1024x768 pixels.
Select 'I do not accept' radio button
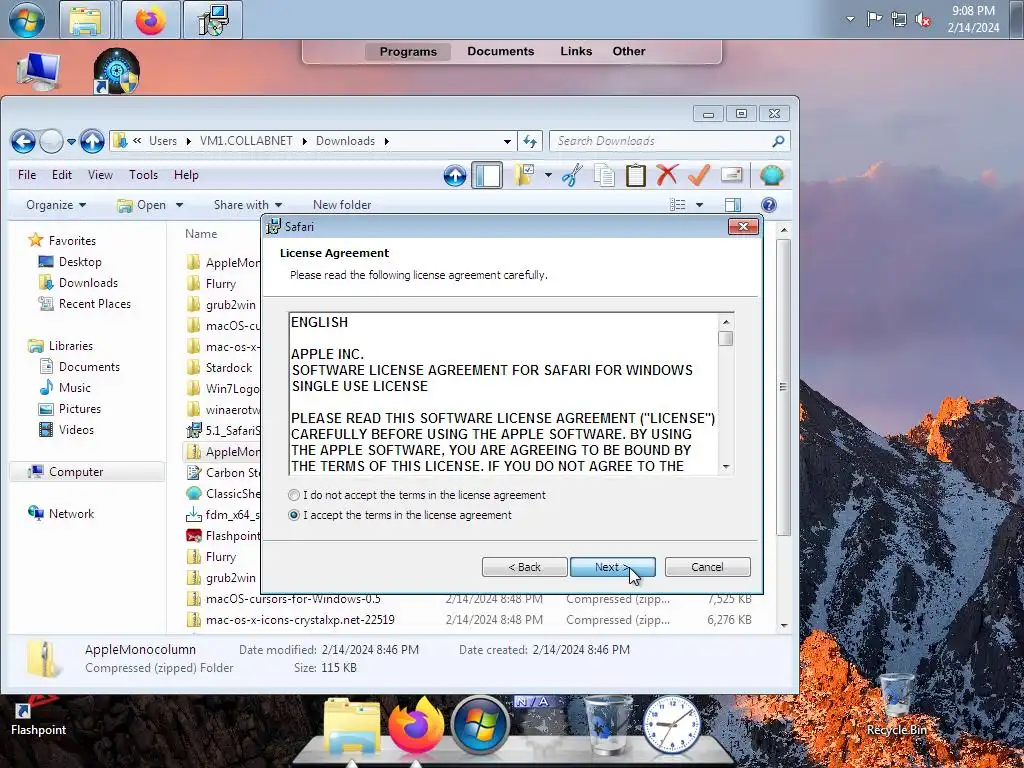coord(294,495)
